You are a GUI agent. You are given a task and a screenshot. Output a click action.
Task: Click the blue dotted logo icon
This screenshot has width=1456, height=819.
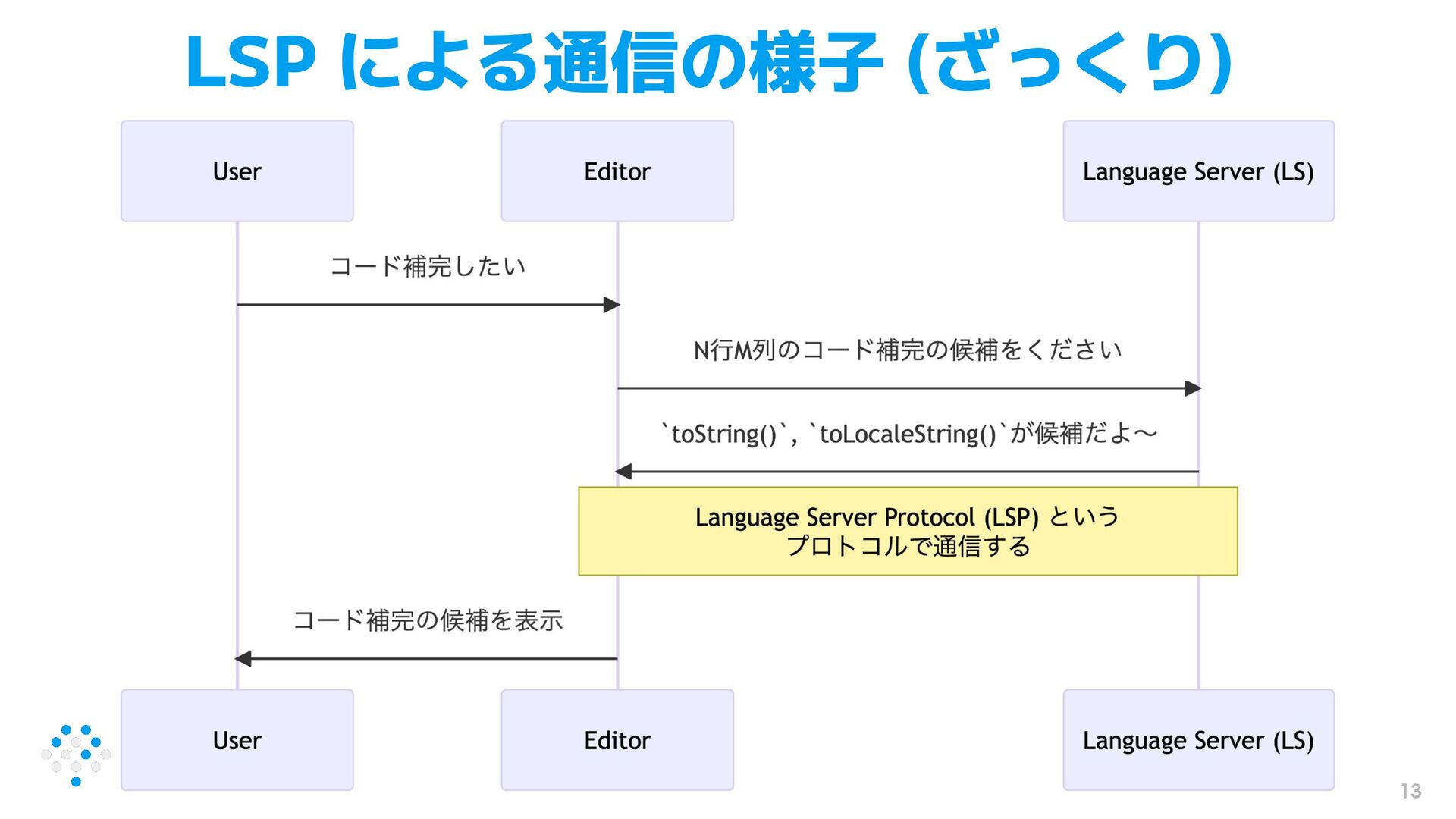(76, 755)
